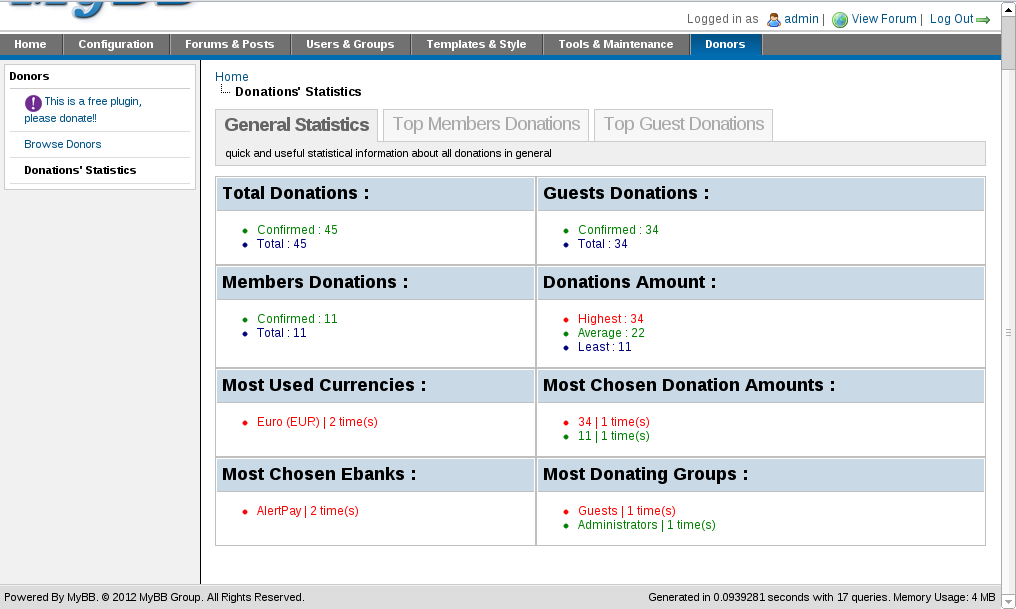Screen dimensions: 1016x609
Task: Click the 'Powered By MyBB' footer text
Action: pyautogui.click(x=154, y=597)
